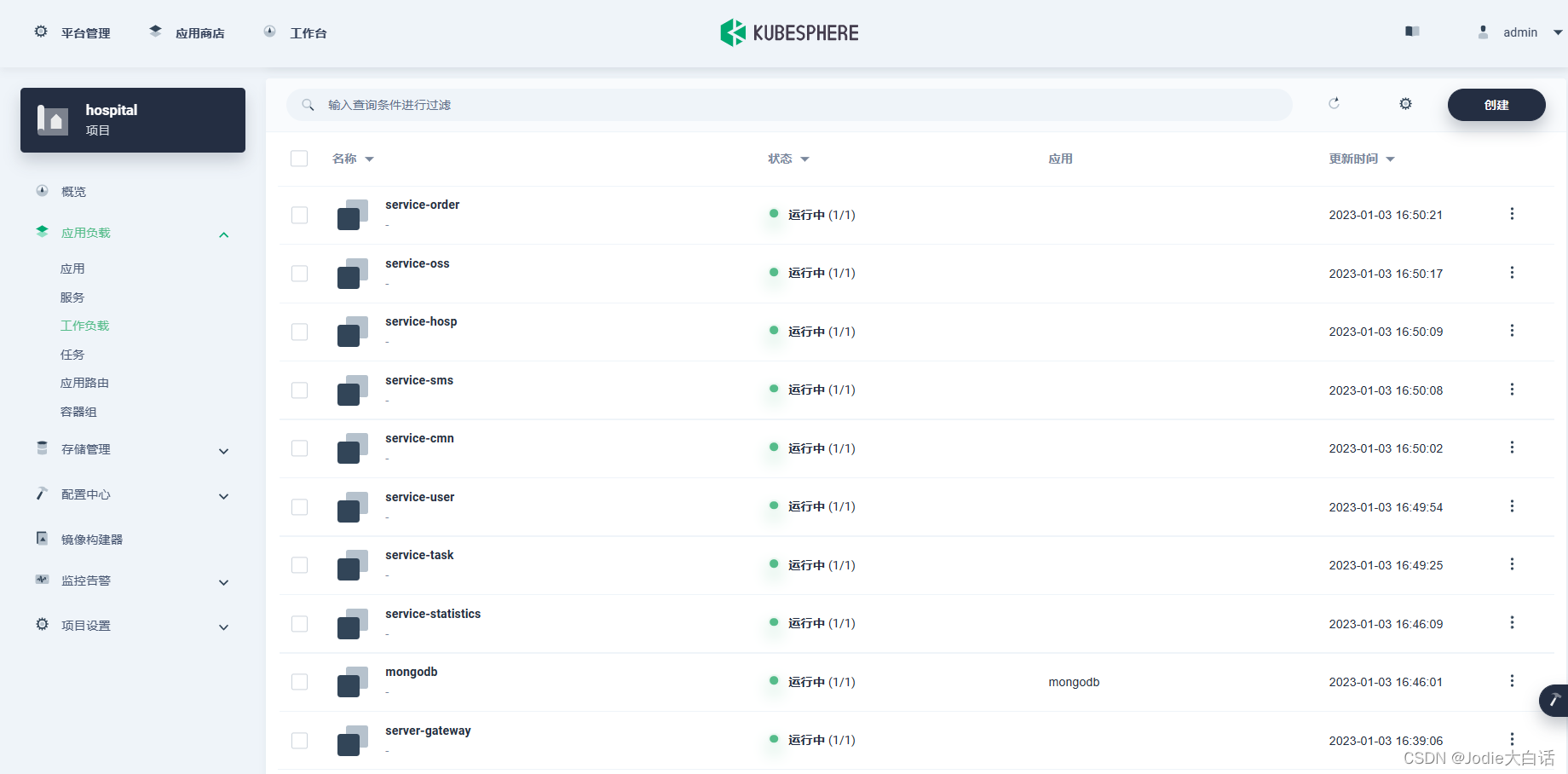Collapse the Application Workloads (应用负载) section
This screenshot has width=1568, height=774.
(x=223, y=234)
